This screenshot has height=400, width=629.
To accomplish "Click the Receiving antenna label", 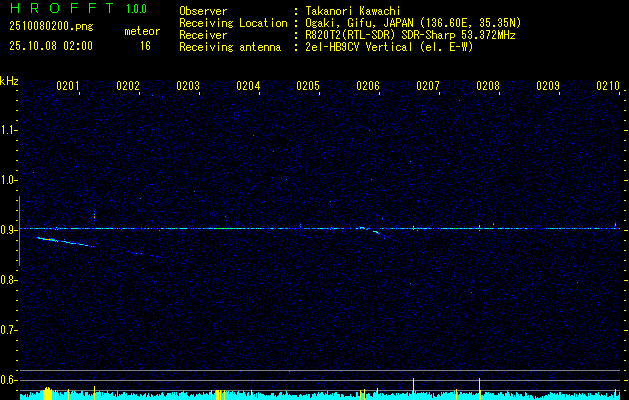I will click(230, 47).
